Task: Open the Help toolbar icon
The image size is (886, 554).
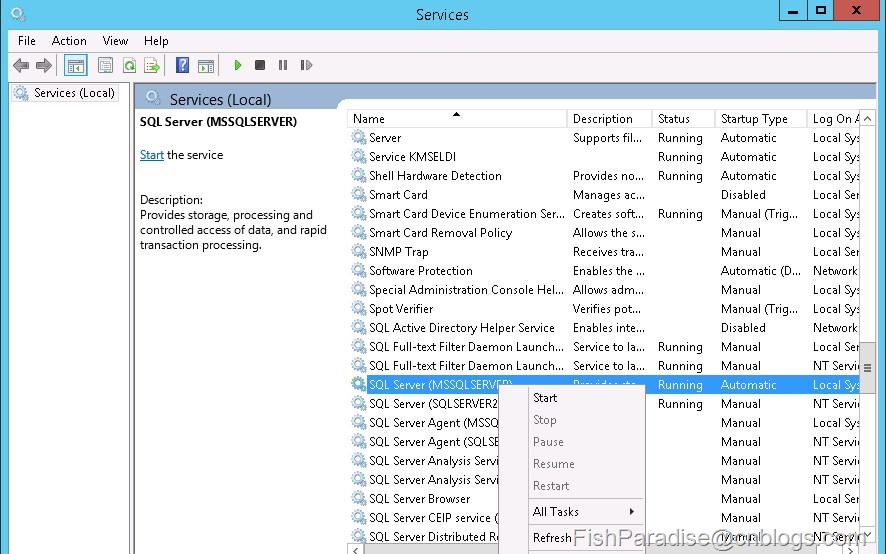Action: pyautogui.click(x=182, y=66)
